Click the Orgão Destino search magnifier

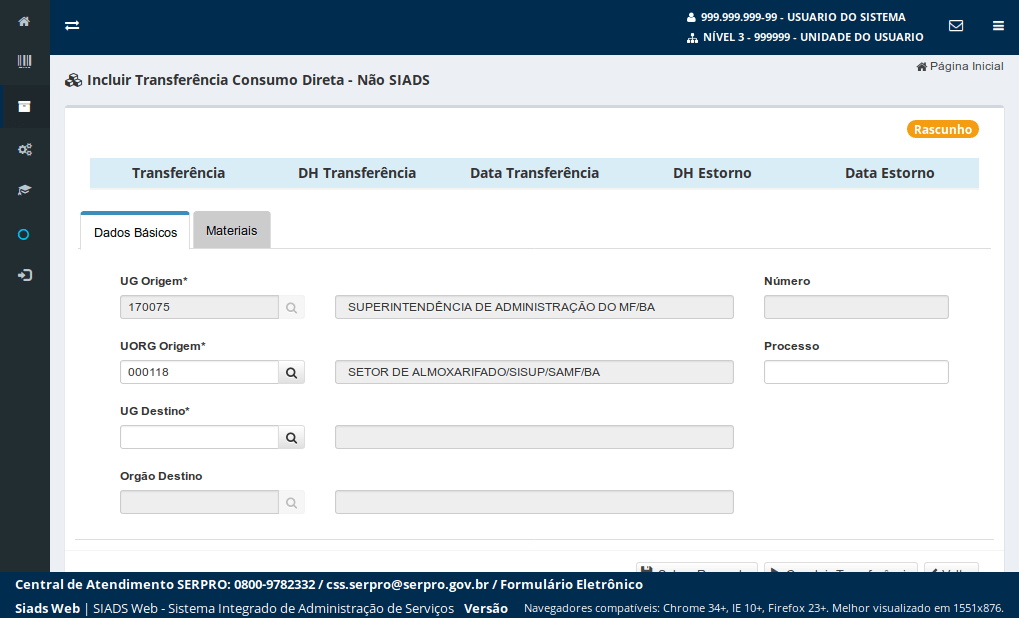click(x=292, y=502)
